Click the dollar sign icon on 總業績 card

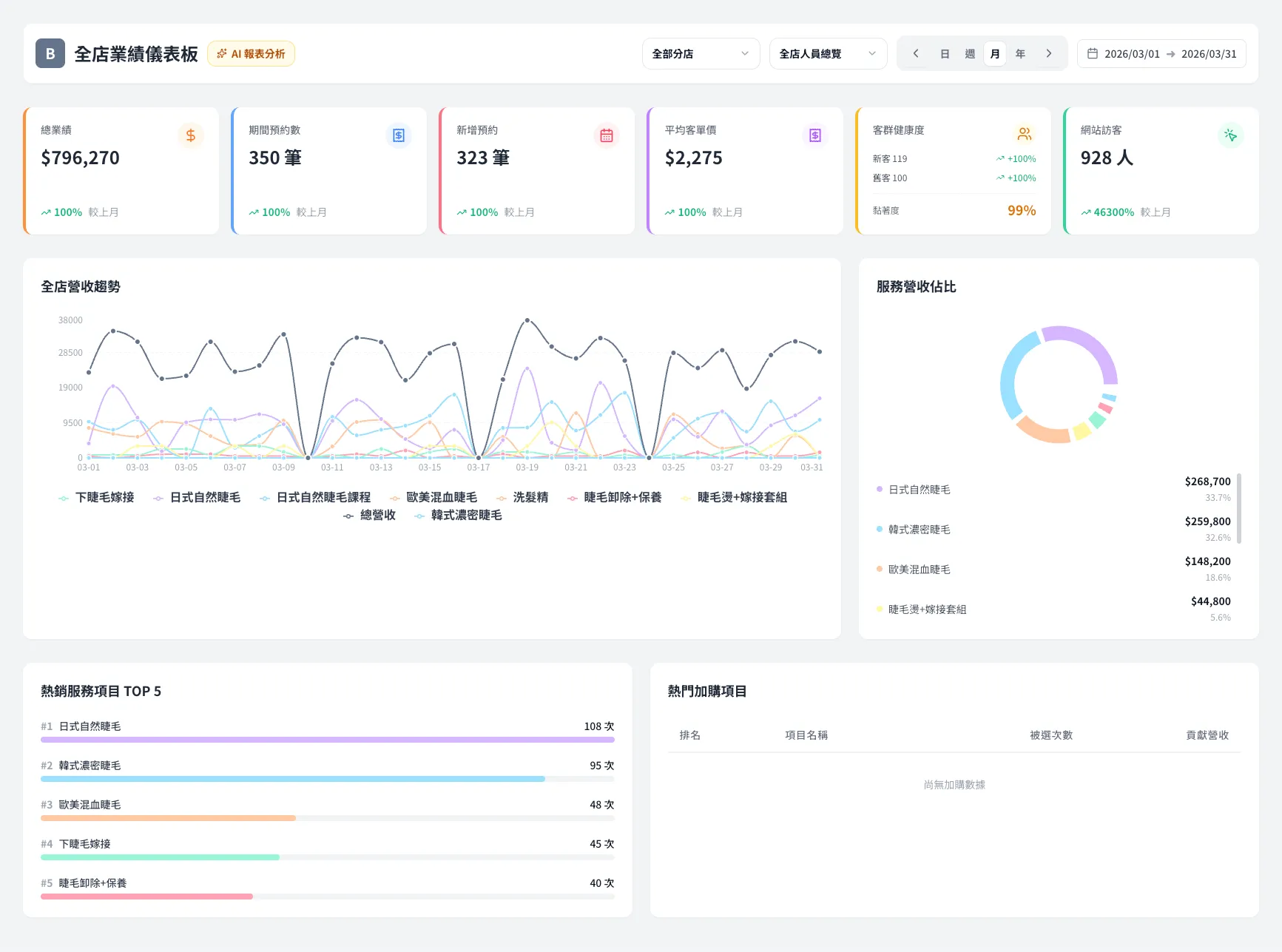(191, 135)
